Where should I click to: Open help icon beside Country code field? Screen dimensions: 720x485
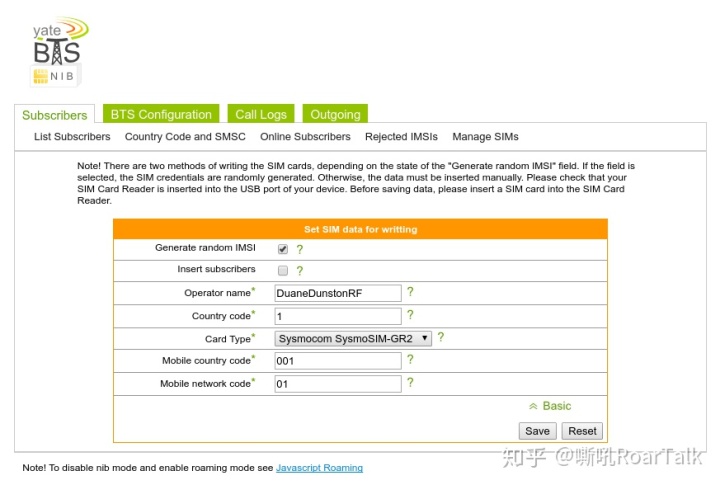(x=410, y=315)
